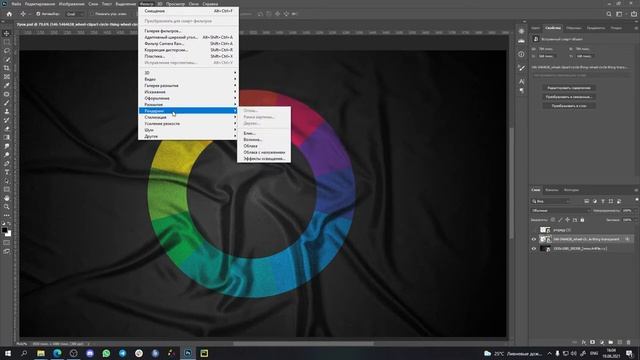Click Преобразовать в слои button
Screen dimensions: 640x360
tap(569, 106)
